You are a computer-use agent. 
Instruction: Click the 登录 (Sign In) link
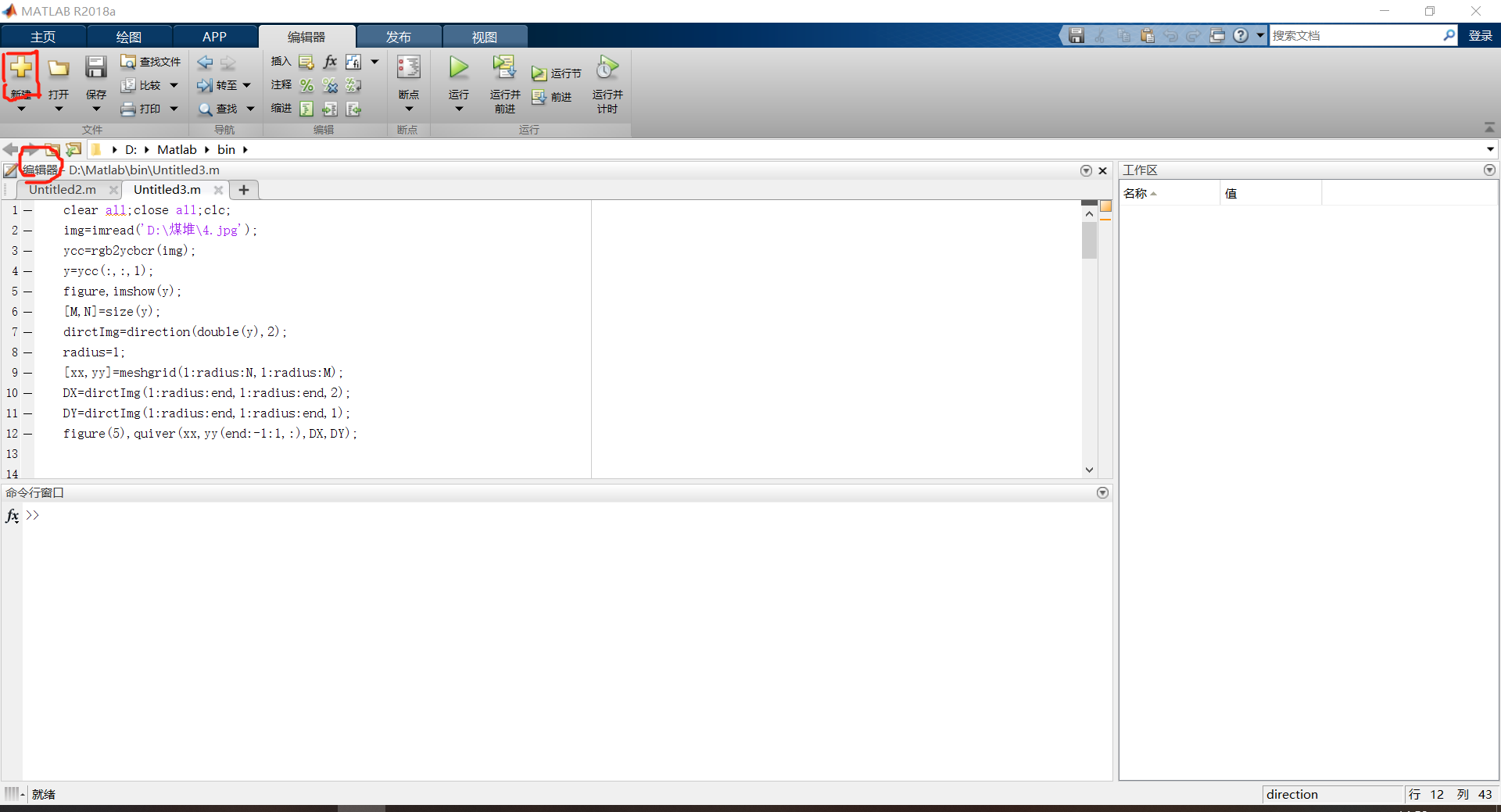click(x=1481, y=35)
